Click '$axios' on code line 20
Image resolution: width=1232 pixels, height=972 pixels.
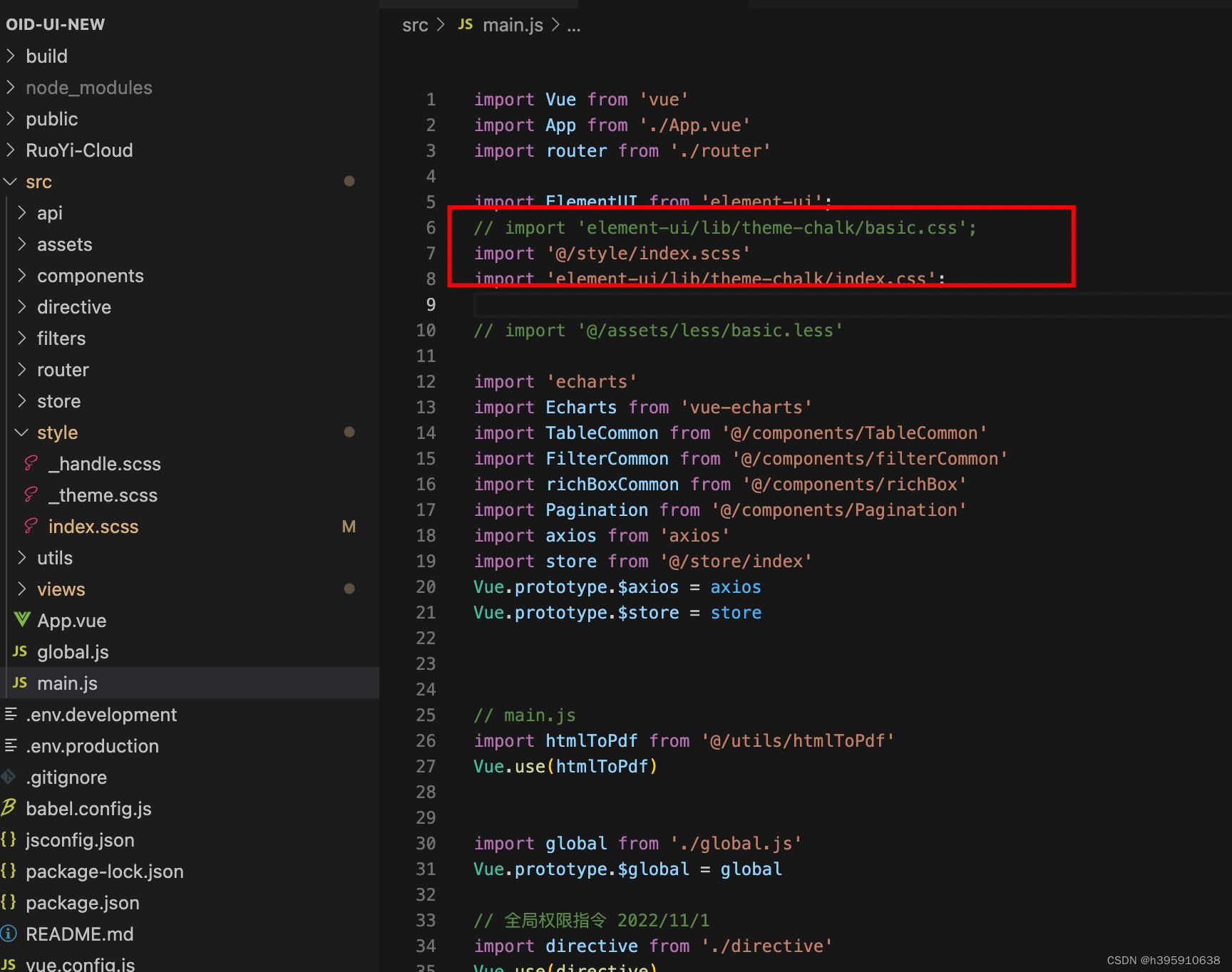(x=648, y=587)
